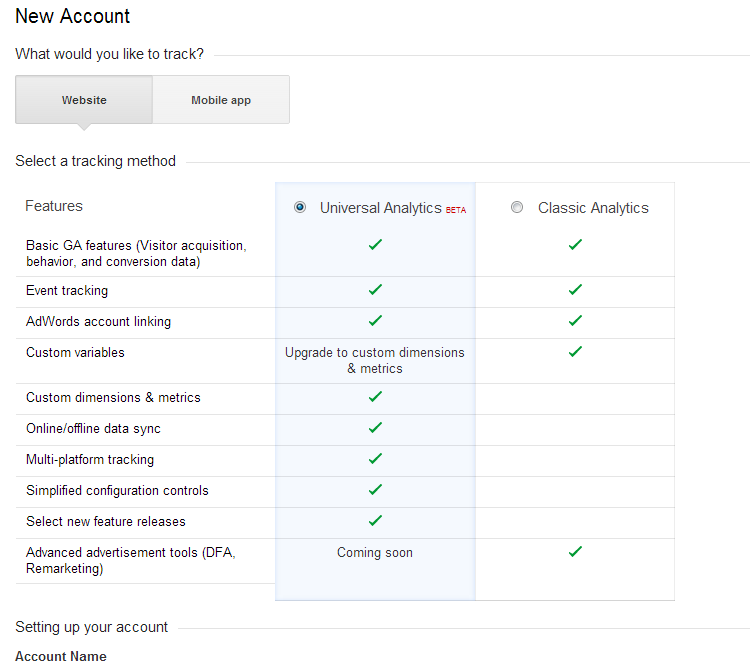Click checkmark for Select new feature releases

(375, 521)
